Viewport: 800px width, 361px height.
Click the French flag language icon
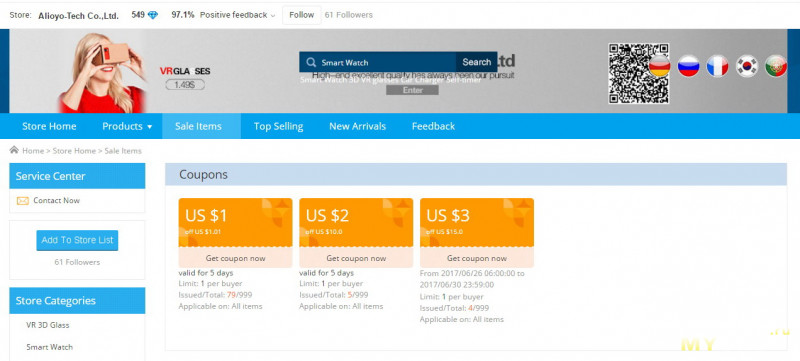tap(717, 66)
